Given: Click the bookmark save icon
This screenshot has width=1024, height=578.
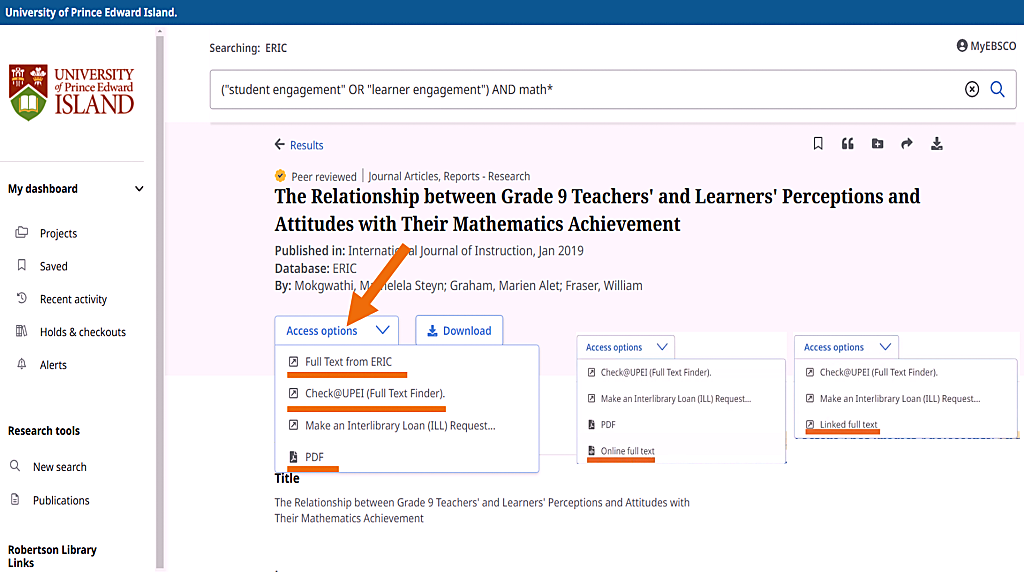Looking at the screenshot, I should (x=818, y=144).
